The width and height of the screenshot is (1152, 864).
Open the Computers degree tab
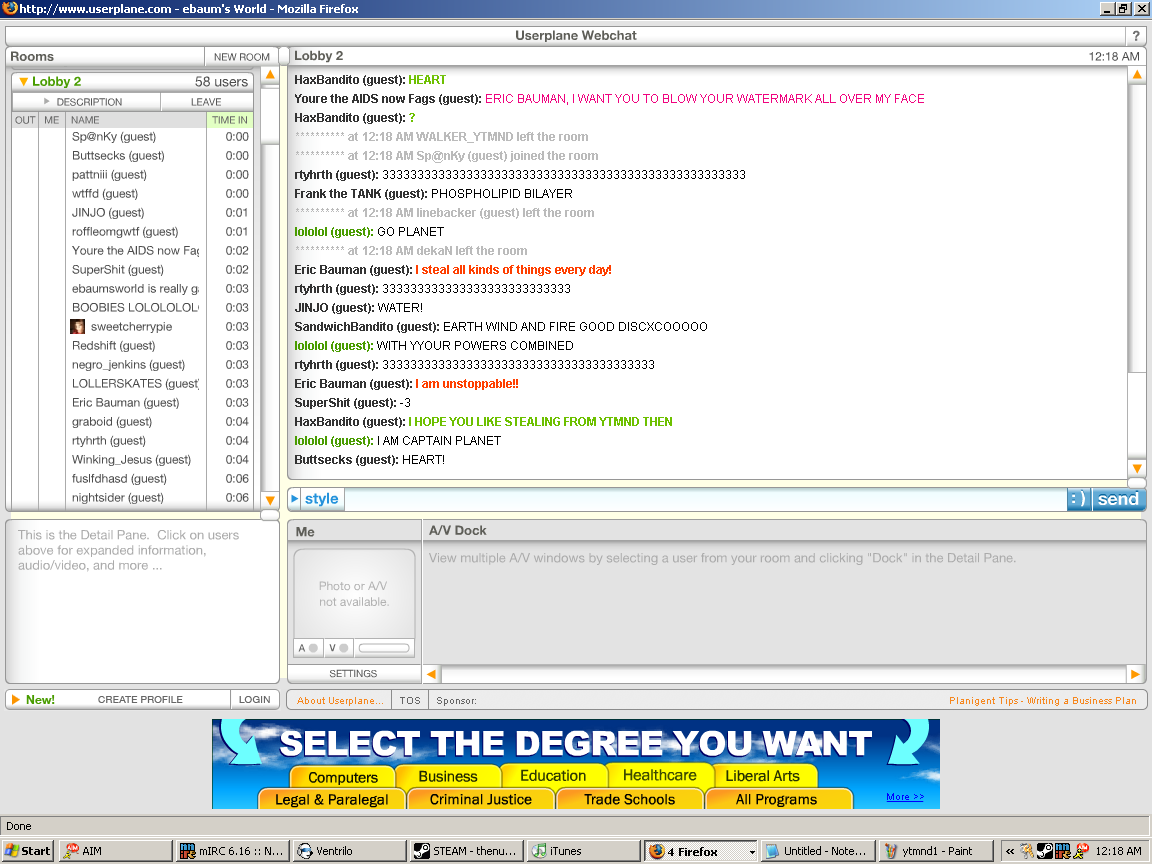342,777
